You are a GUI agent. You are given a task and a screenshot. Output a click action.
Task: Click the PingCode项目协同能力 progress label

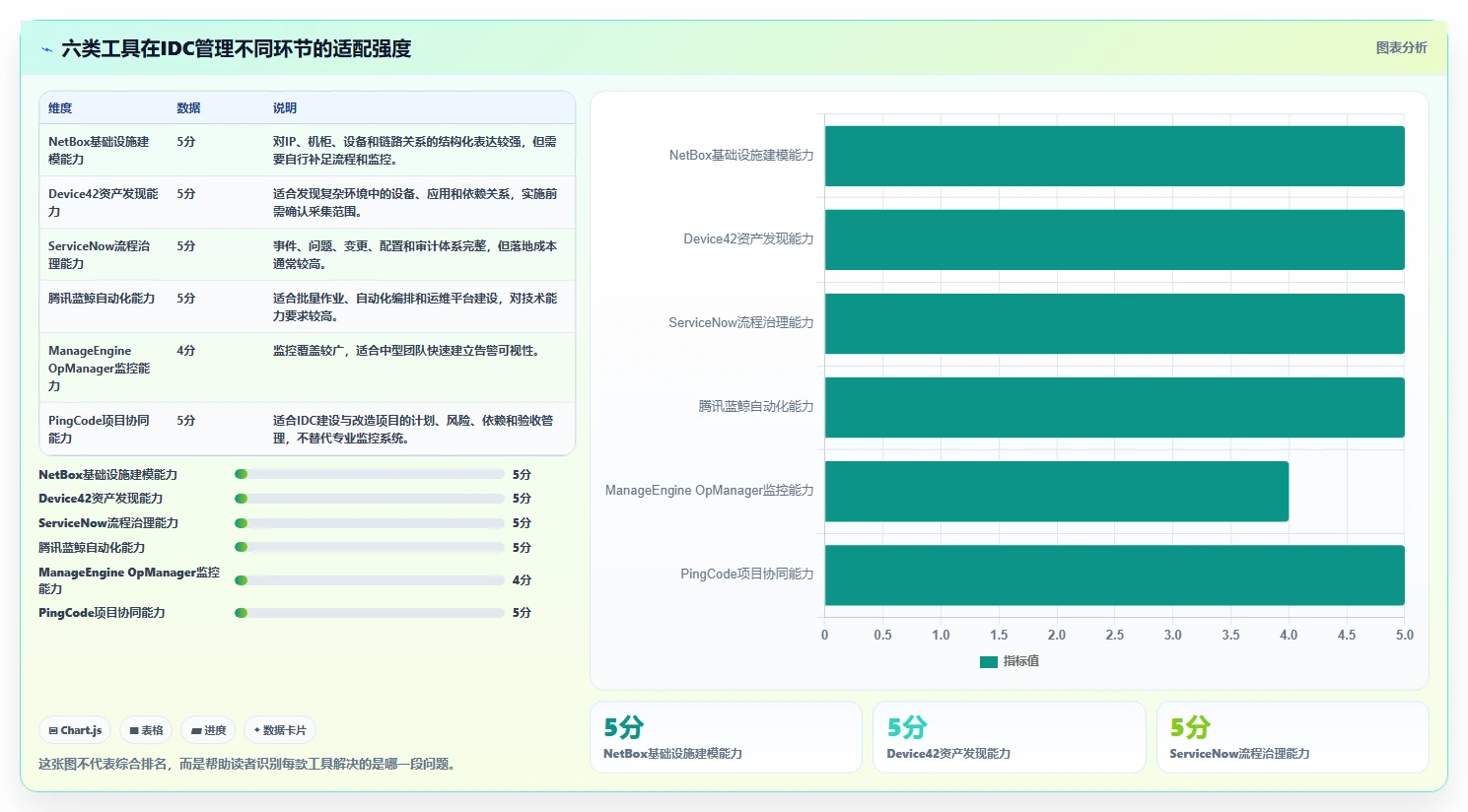point(102,613)
